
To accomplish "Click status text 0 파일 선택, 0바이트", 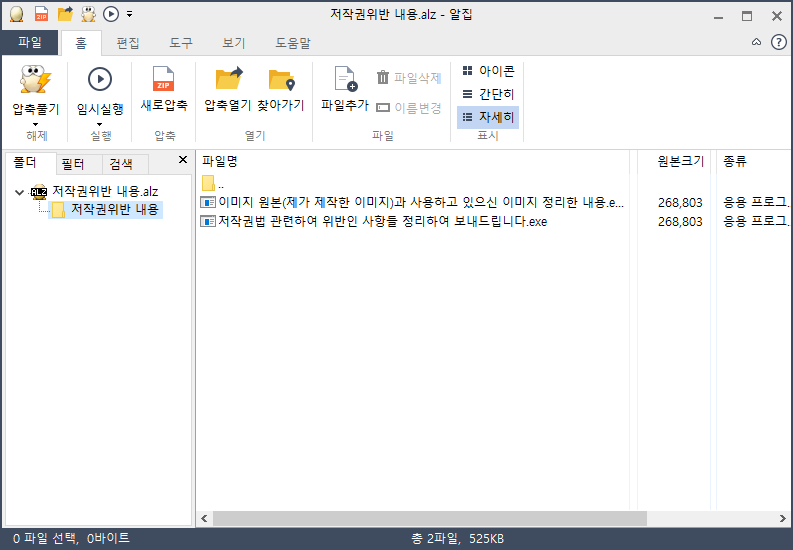I will (x=71, y=538).
